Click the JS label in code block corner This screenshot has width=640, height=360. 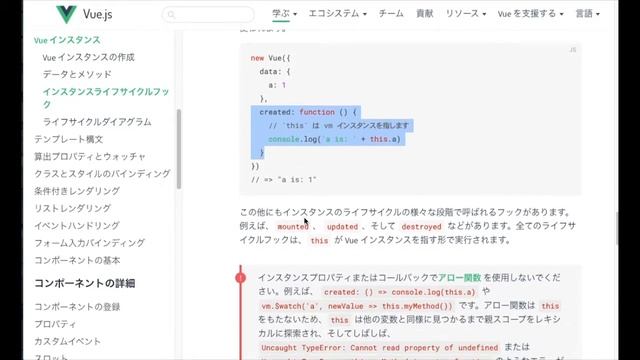point(573,50)
